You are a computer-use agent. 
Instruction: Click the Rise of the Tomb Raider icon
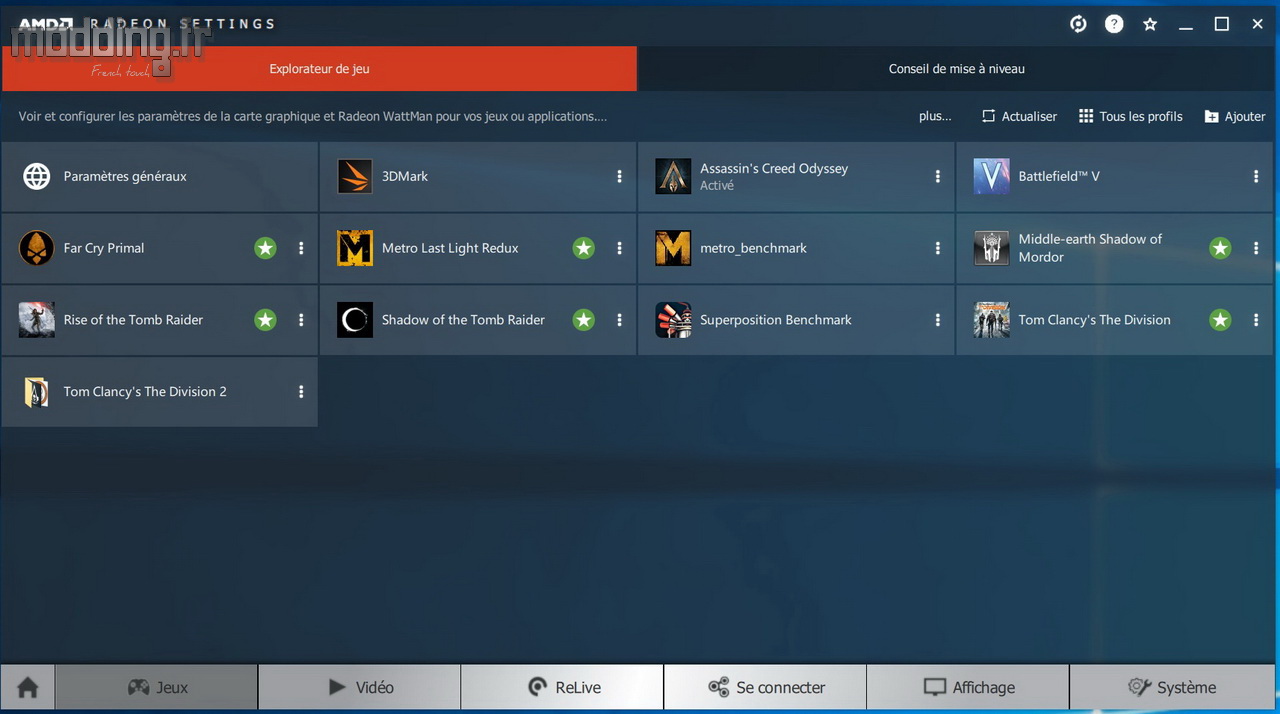tap(37, 320)
